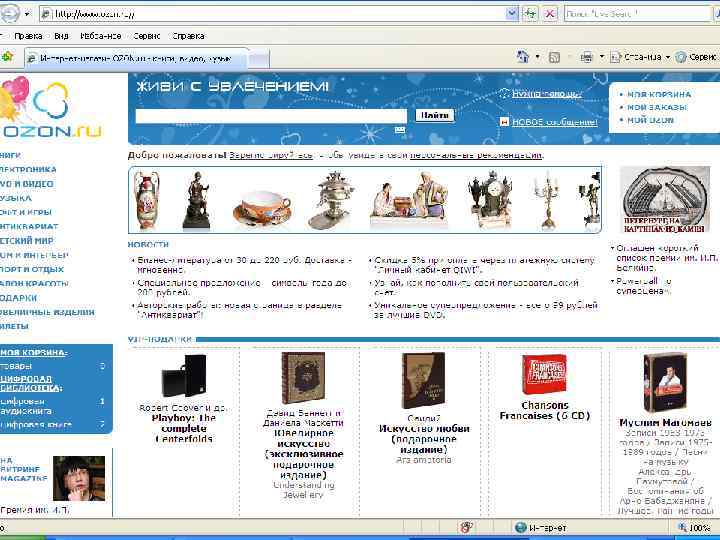The image size is (720, 540).
Task: Open the Сервис gear toolbar button
Action: click(x=697, y=57)
